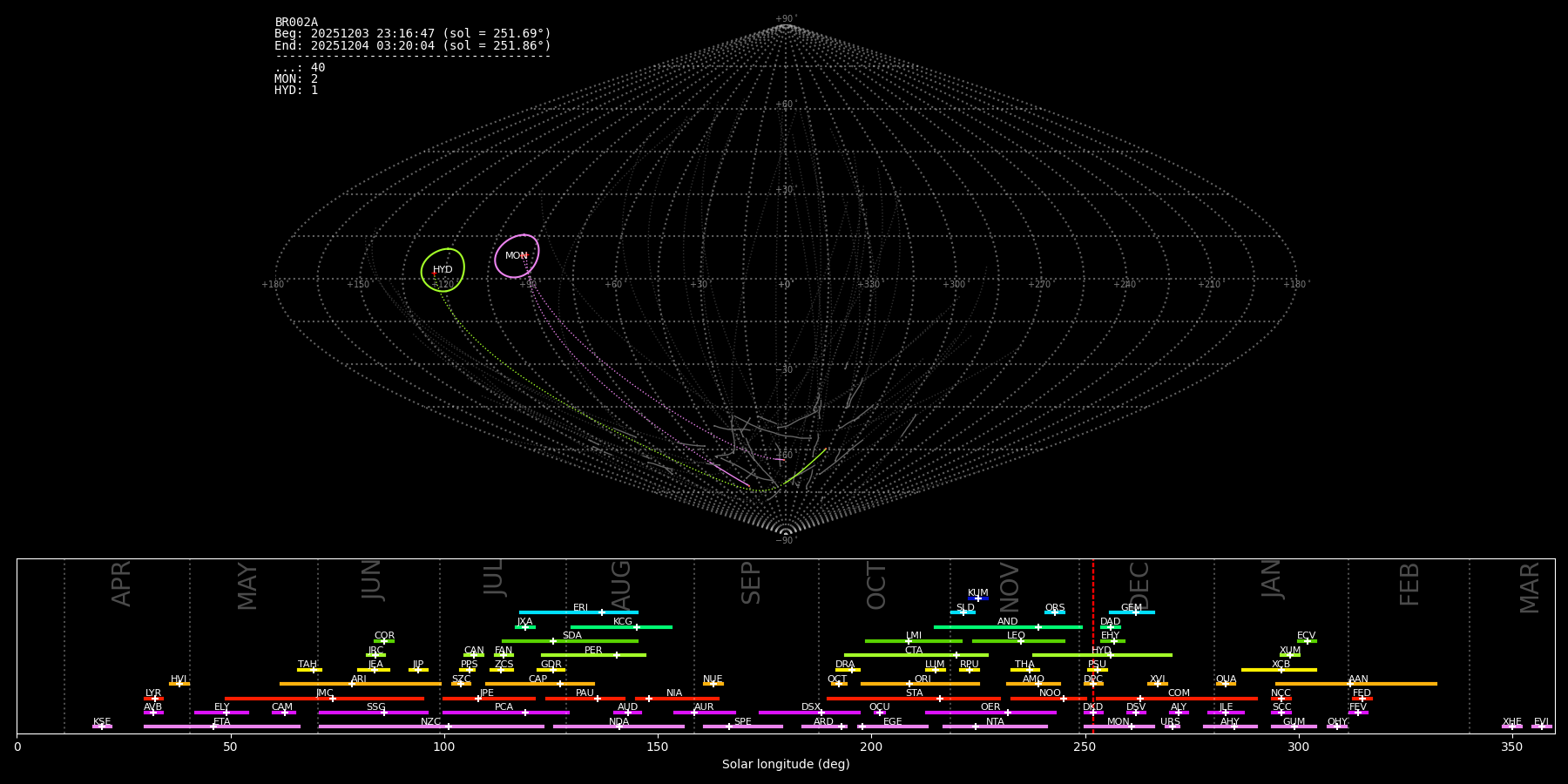The image size is (1568, 784).
Task: Click the EHY shower label
Action: [1111, 636]
